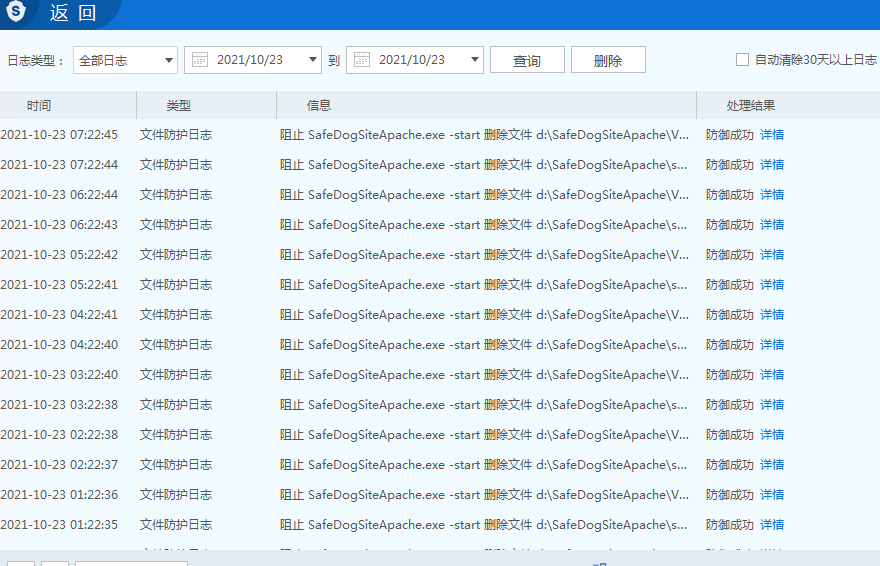Click the info message of the 05:22:41 log
Viewport: 880px width, 566px height.
[483, 285]
